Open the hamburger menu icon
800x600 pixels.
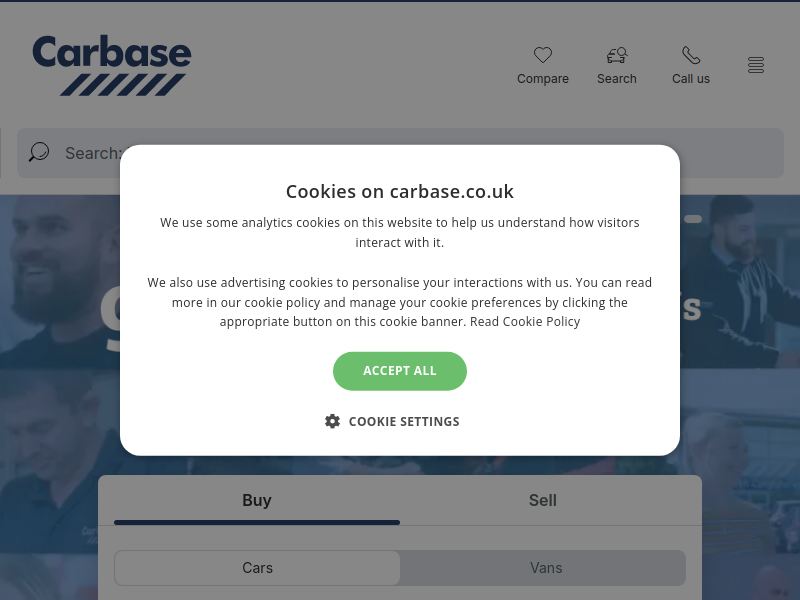tap(756, 65)
